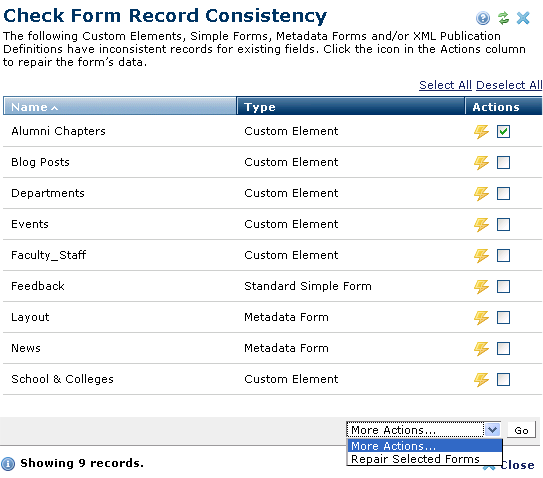Tick the School & Colleges checkbox
Viewport: 543px width, 478px height.
503,379
